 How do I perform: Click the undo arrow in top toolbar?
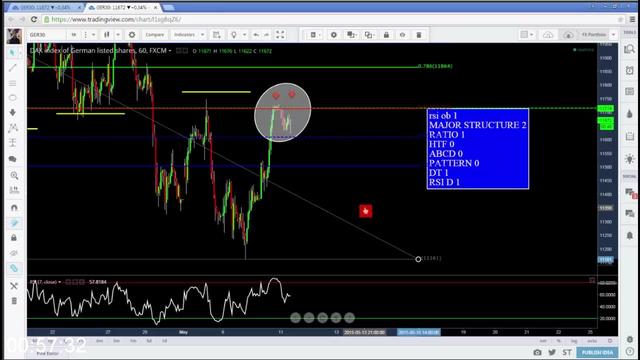[256, 35]
